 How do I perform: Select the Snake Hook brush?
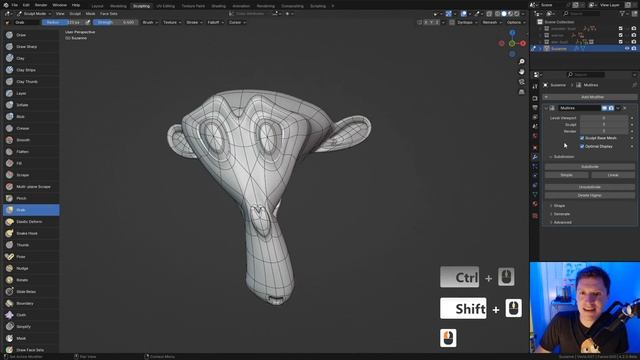point(31,233)
